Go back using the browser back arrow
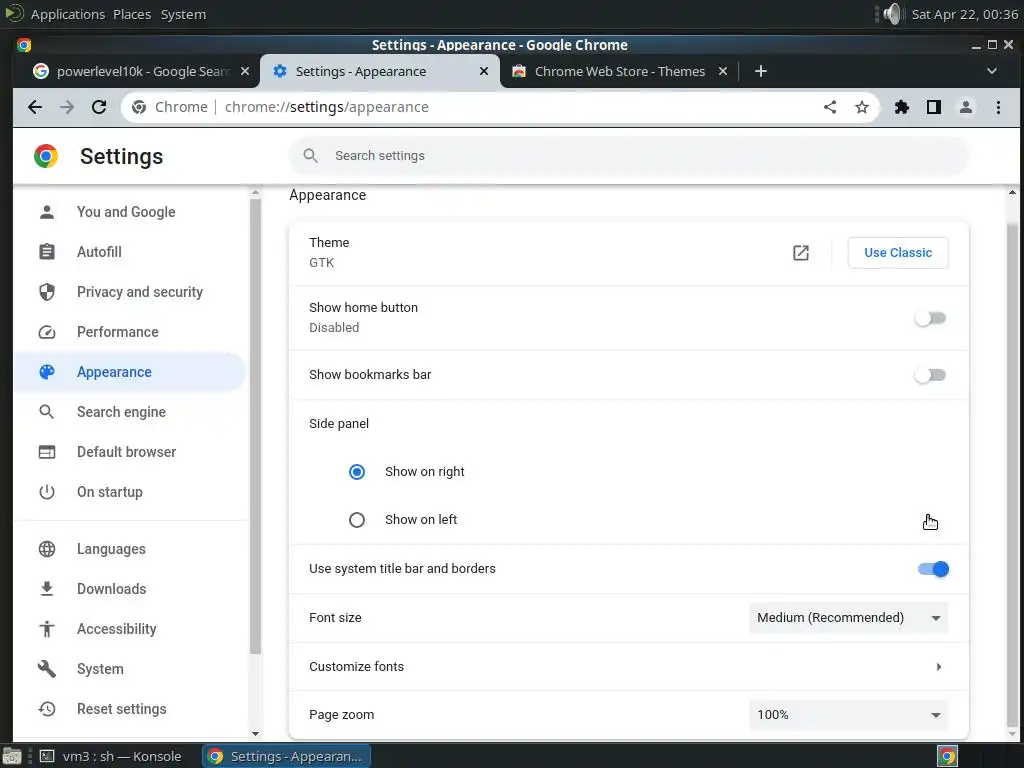Screen dimensions: 1024x768 35,107
